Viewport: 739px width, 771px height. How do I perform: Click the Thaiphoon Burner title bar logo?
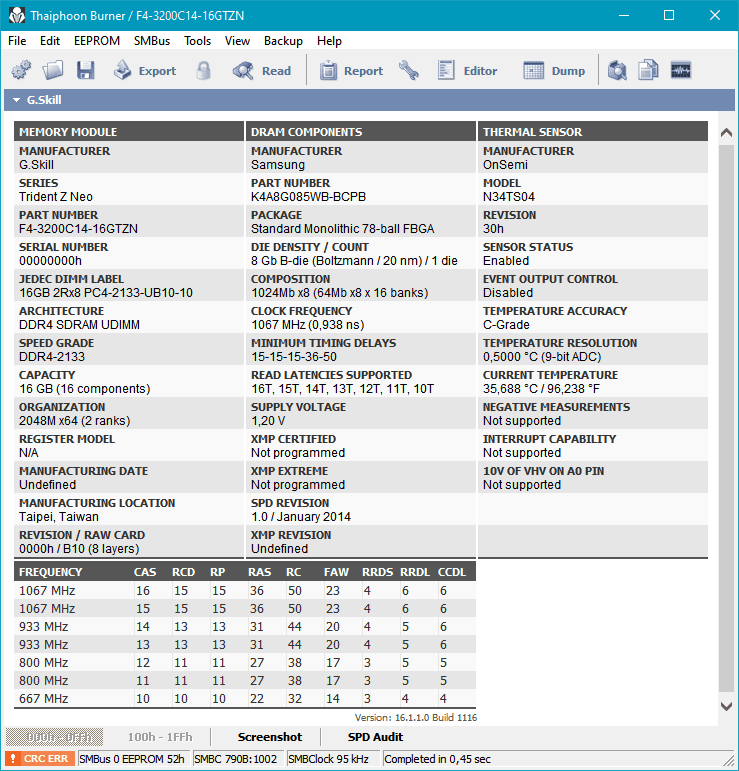pyautogui.click(x=16, y=16)
